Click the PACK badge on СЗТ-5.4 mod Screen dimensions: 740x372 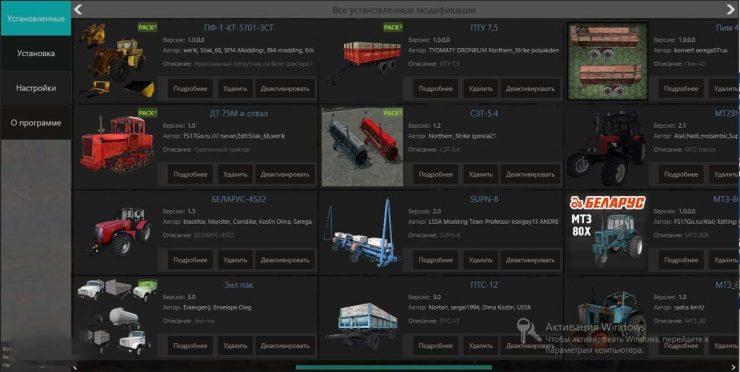tap(393, 113)
